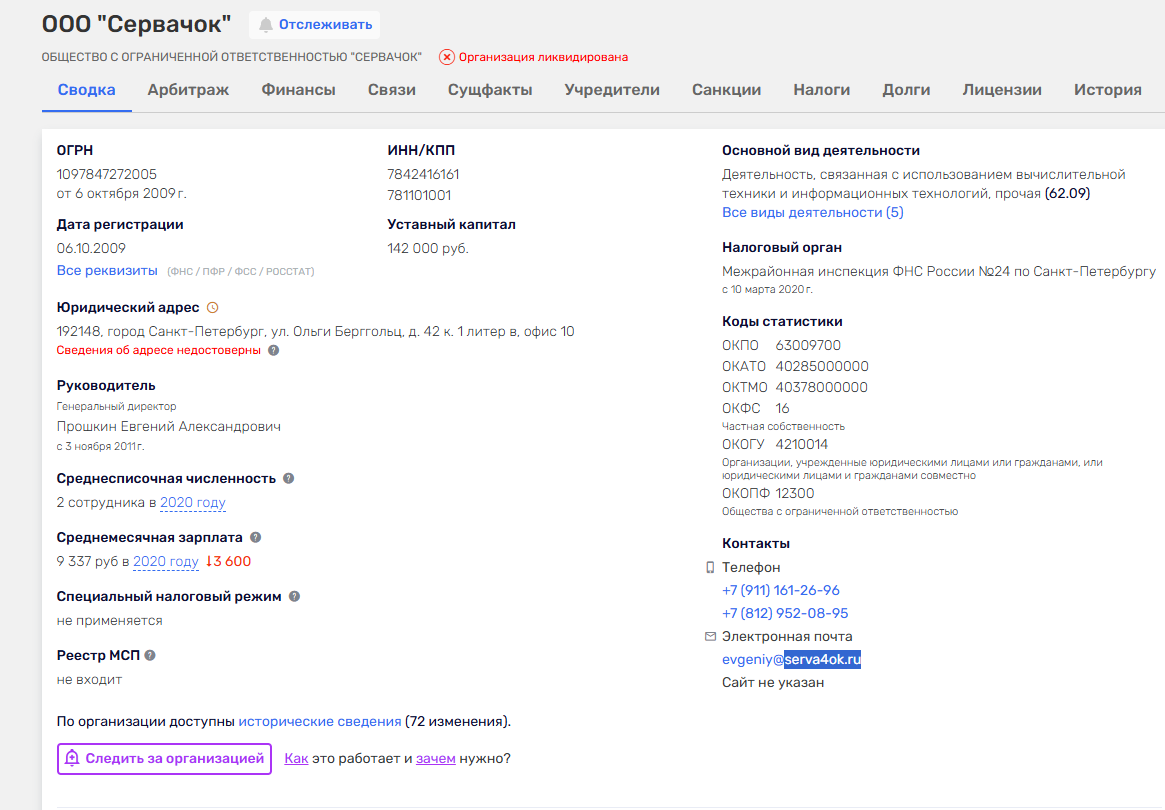Click the ОКОПФ code 12300
The width and height of the screenshot is (1165, 810).
pos(795,493)
